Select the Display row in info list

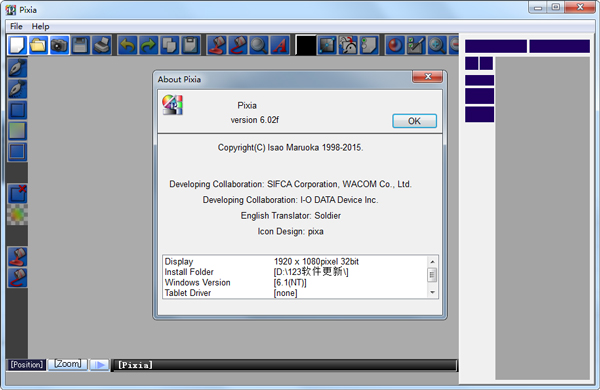tap(295, 261)
